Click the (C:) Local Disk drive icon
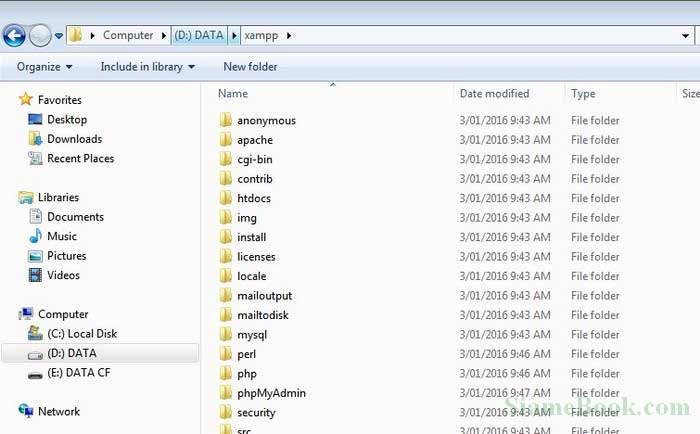This screenshot has width=700, height=434. 35,333
